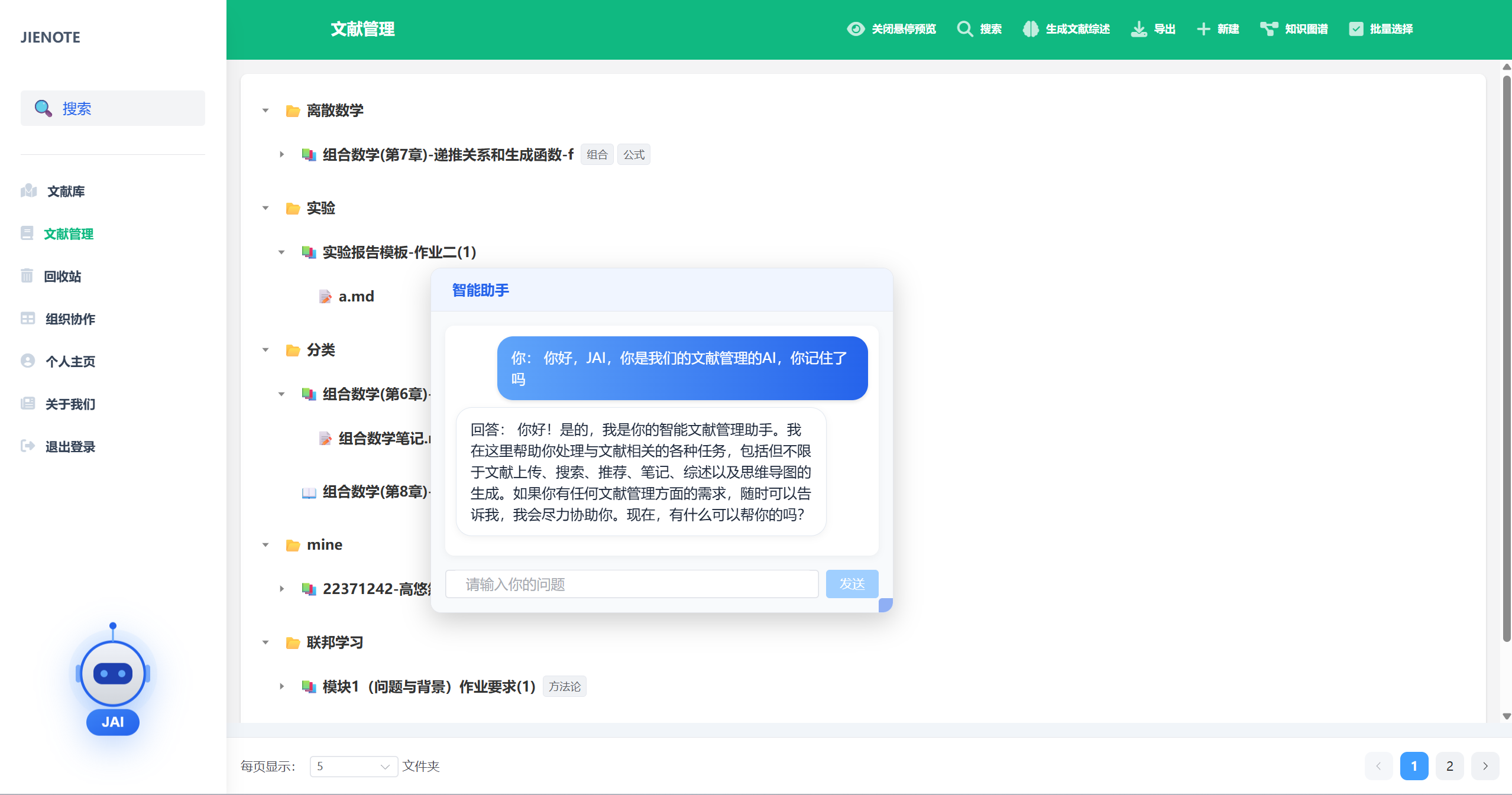Collapse the 离散数学 folder

point(266,111)
